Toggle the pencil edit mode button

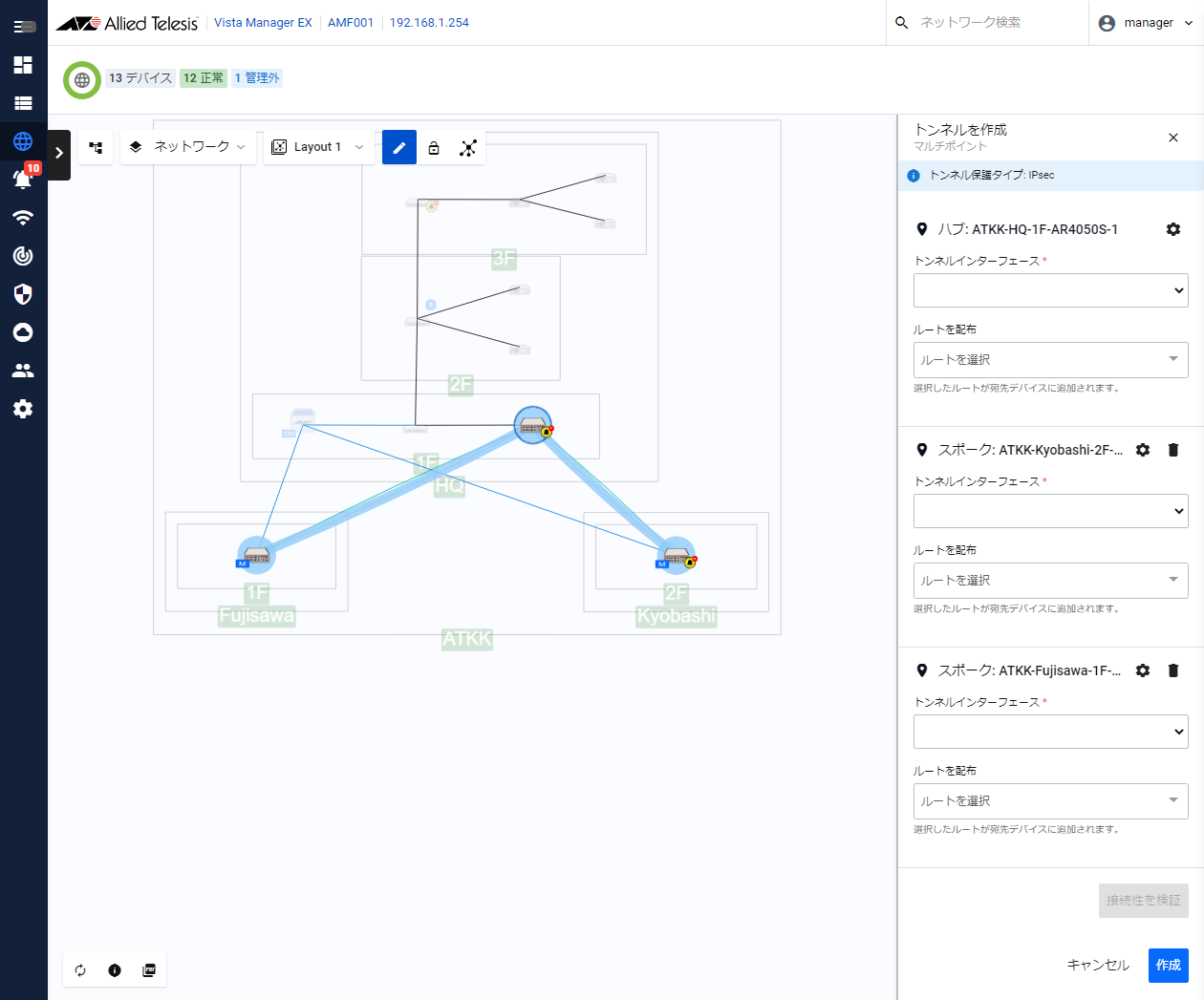click(399, 147)
